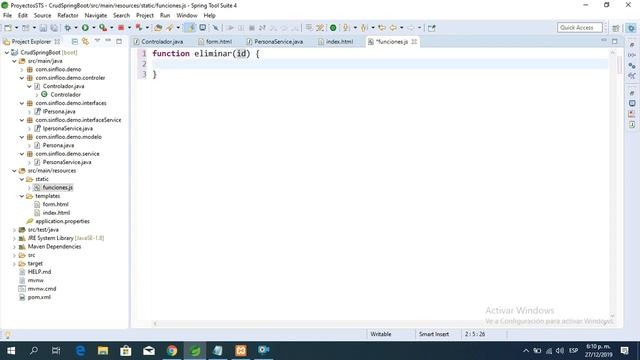Click the Run External Tools icon
640x360 pixels.
pyautogui.click(x=103, y=28)
